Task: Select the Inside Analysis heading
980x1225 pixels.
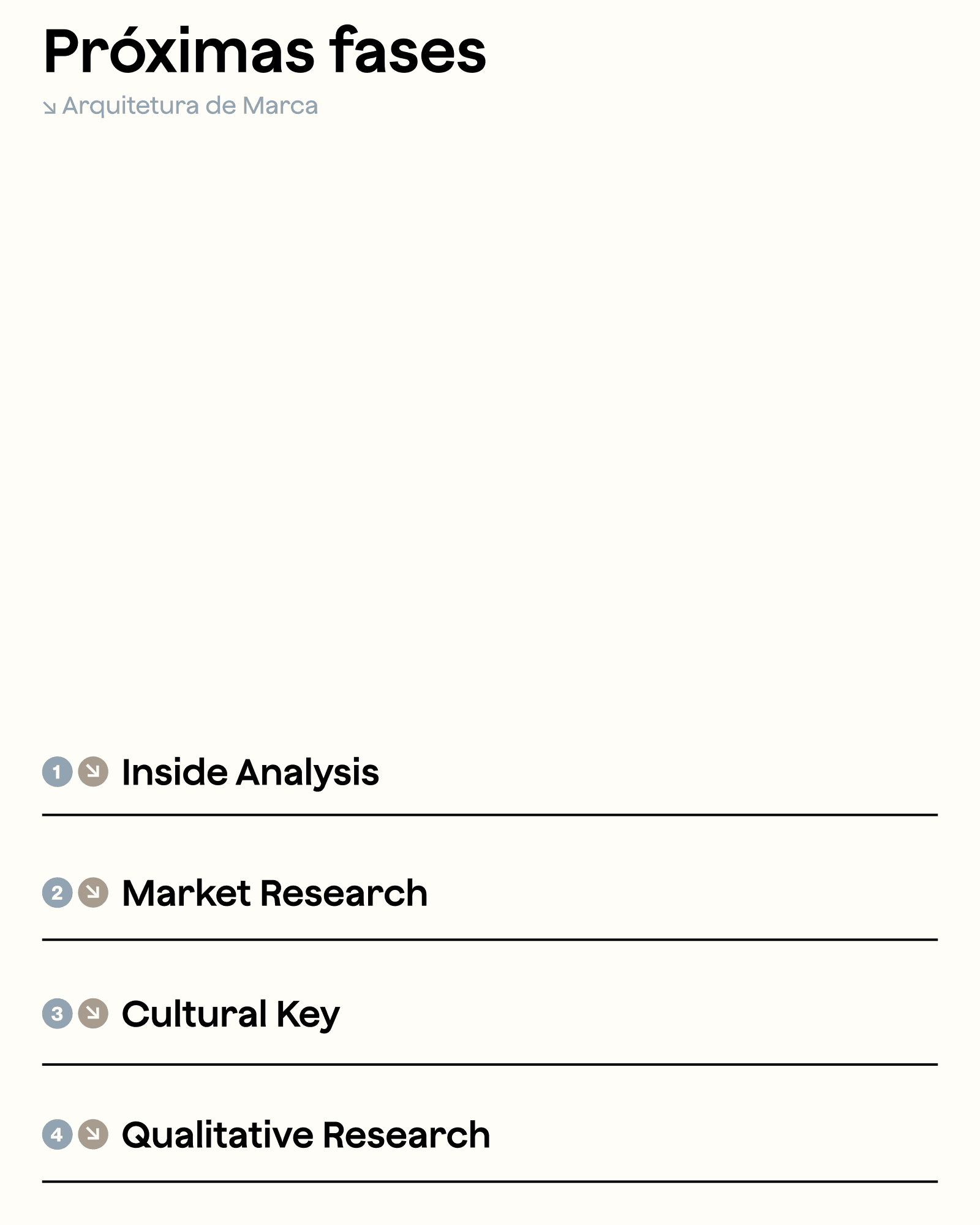Action: coord(250,772)
